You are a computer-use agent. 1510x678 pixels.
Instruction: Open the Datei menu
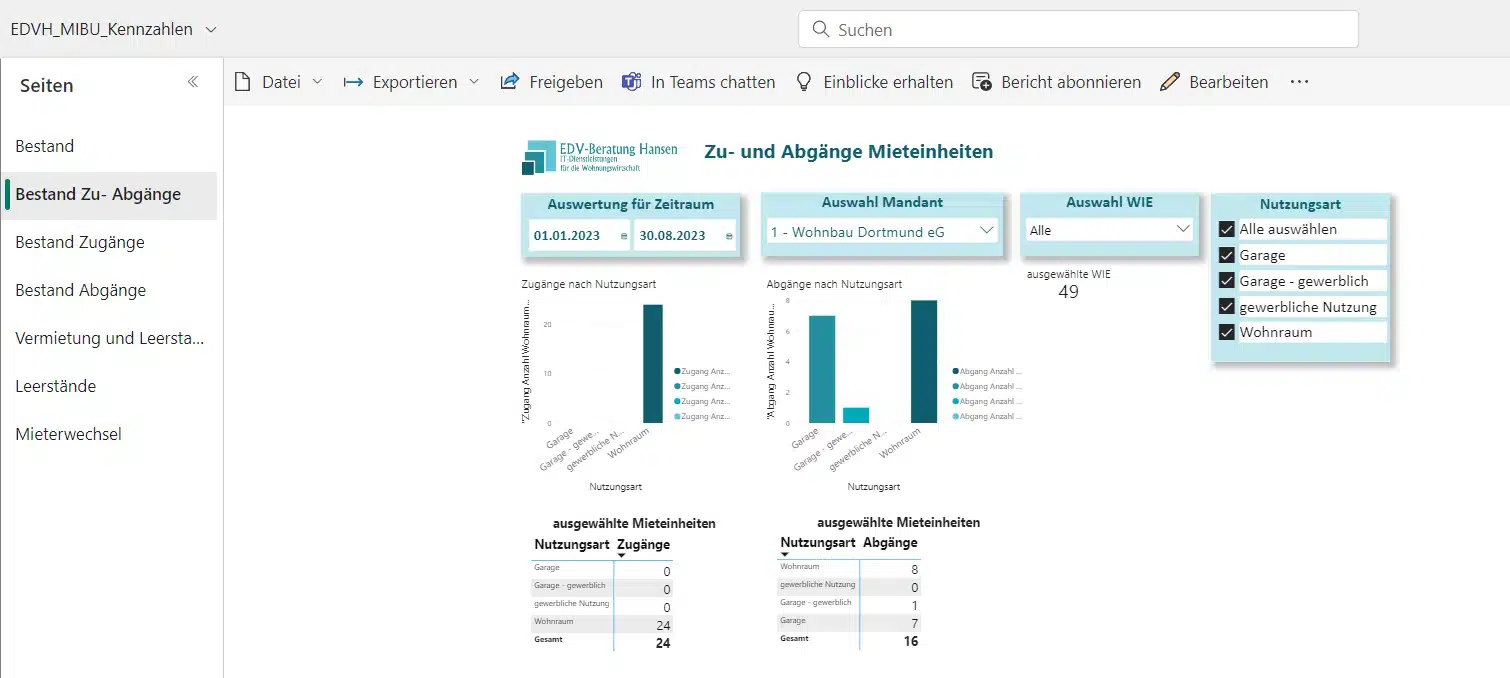pos(279,82)
